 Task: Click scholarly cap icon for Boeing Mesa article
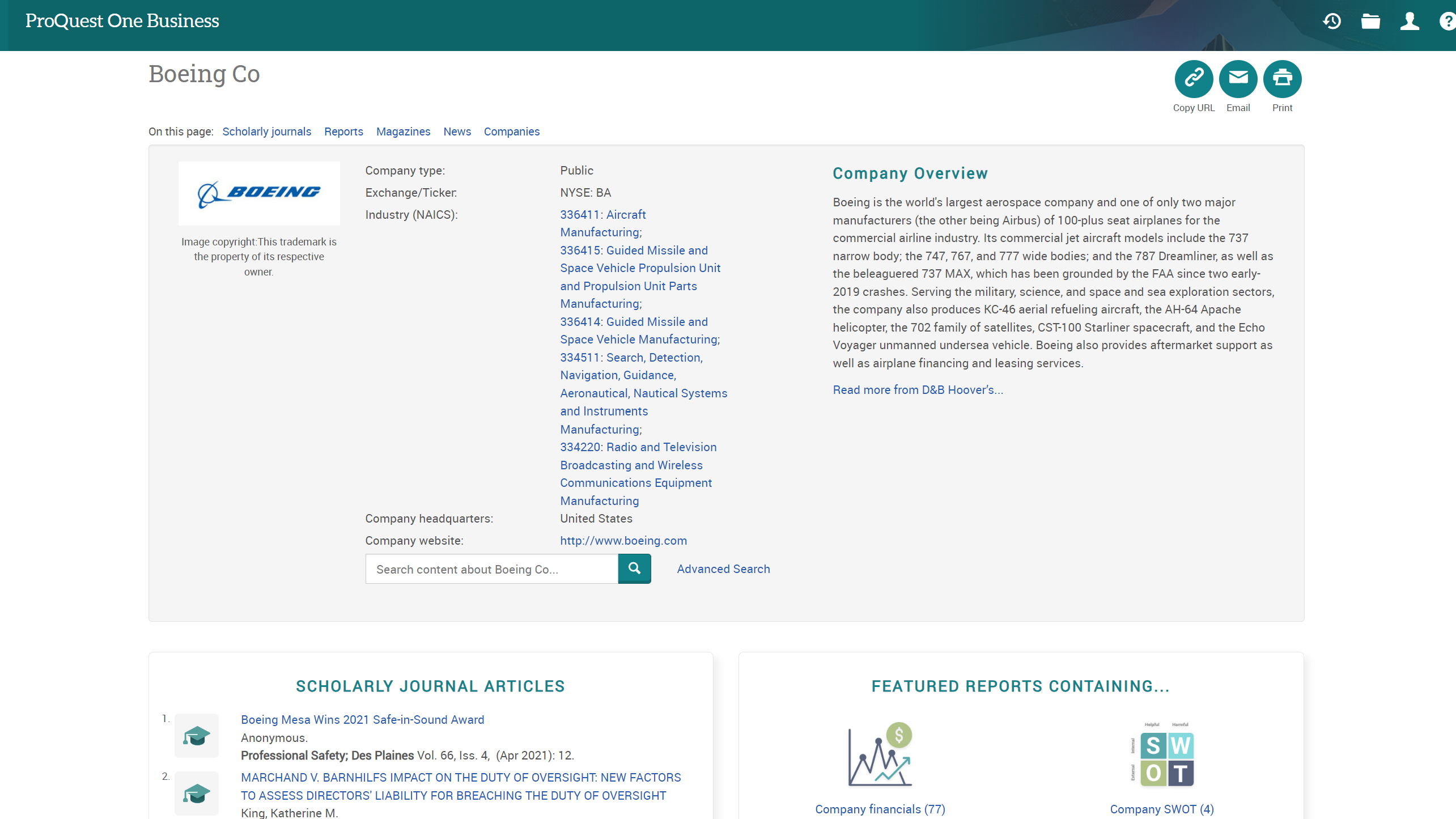196,736
